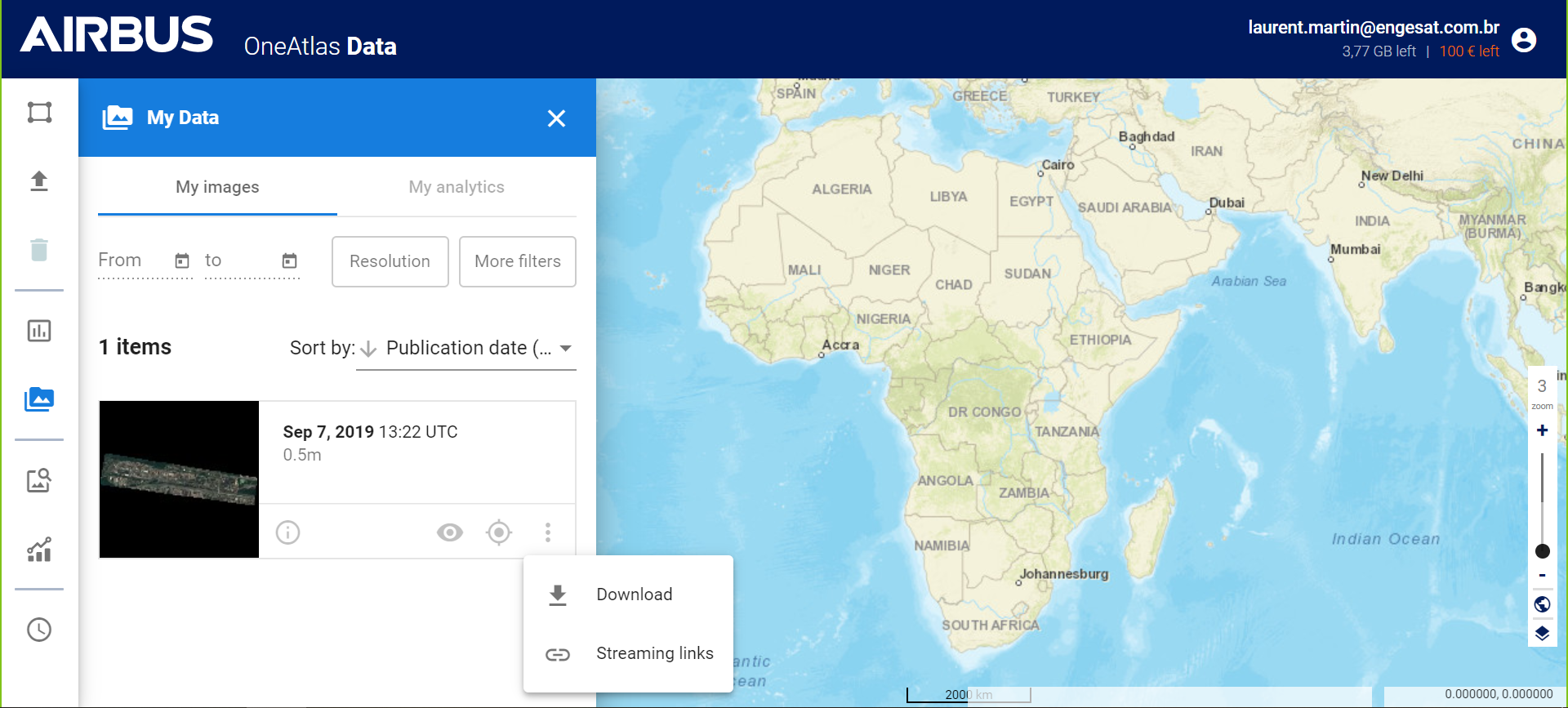Open the user account profile icon
Viewport: 1568px width, 708px height.
click(1524, 39)
